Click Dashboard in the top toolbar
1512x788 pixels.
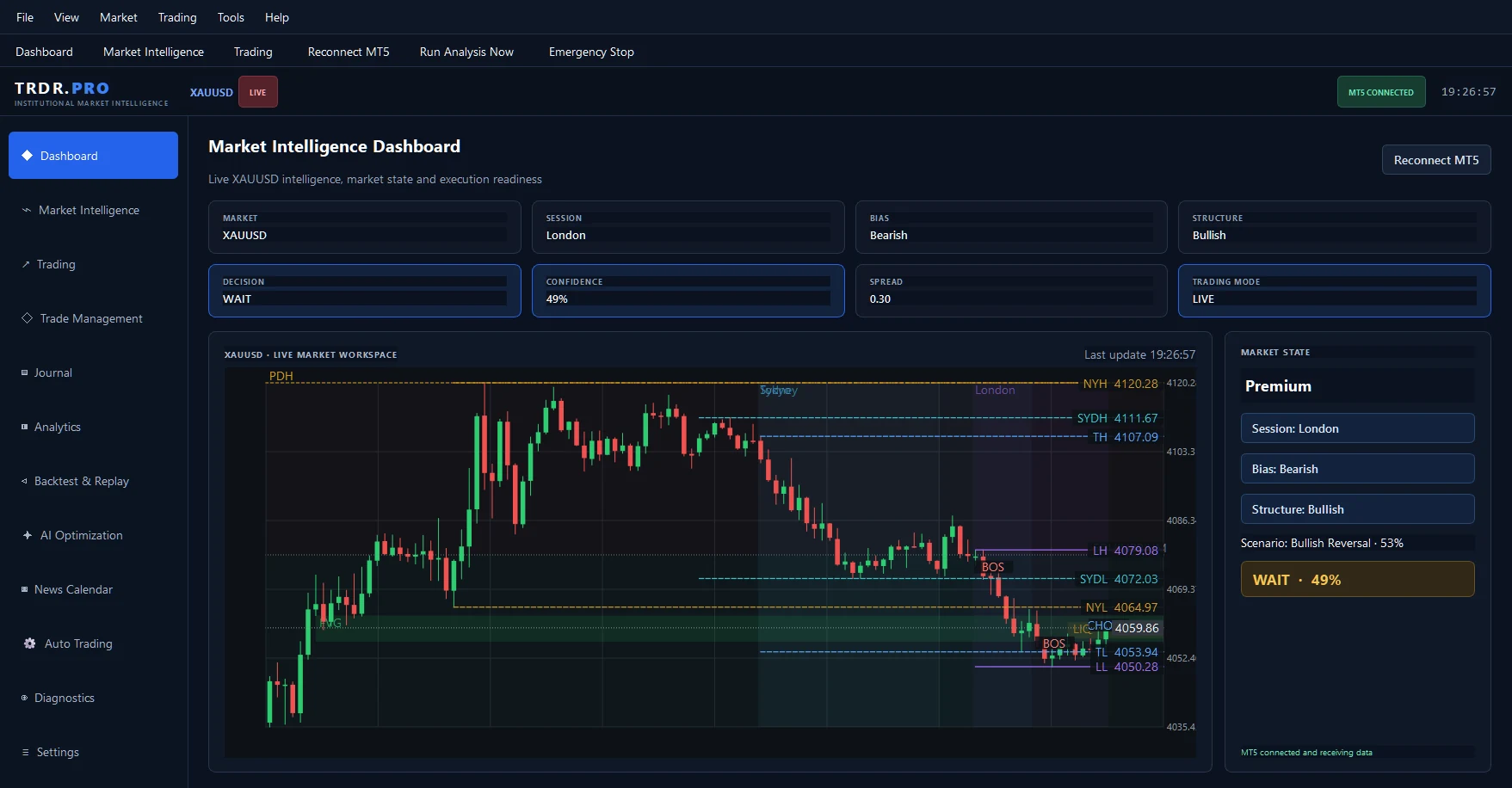[44, 52]
